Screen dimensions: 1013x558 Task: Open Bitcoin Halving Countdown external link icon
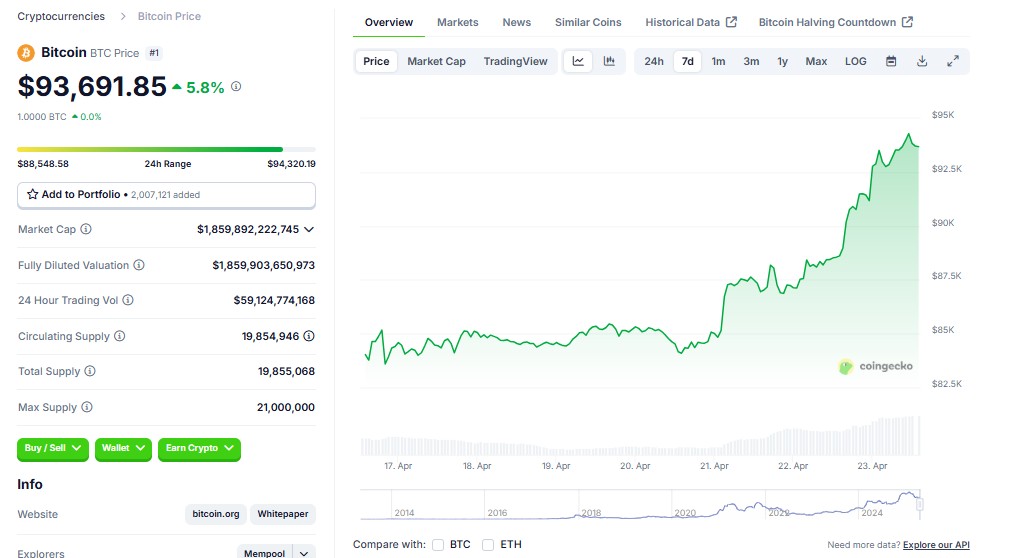pyautogui.click(x=908, y=22)
